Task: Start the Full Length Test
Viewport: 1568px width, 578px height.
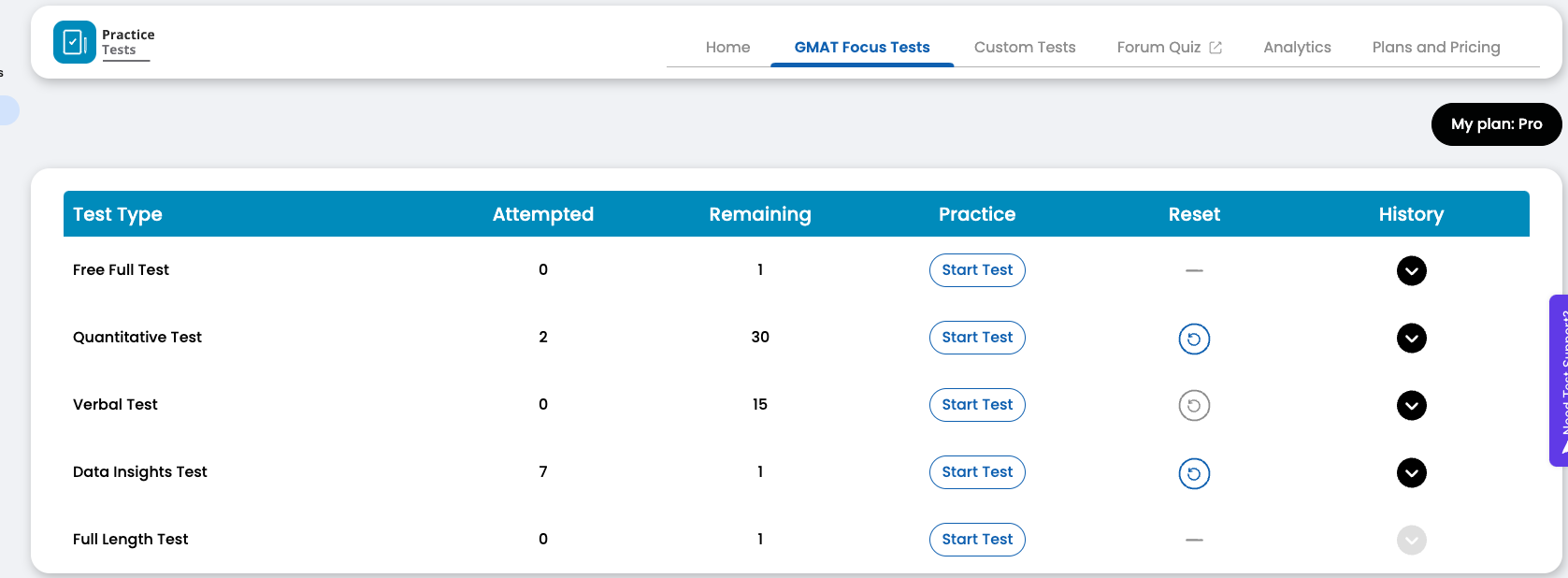Action: click(977, 540)
